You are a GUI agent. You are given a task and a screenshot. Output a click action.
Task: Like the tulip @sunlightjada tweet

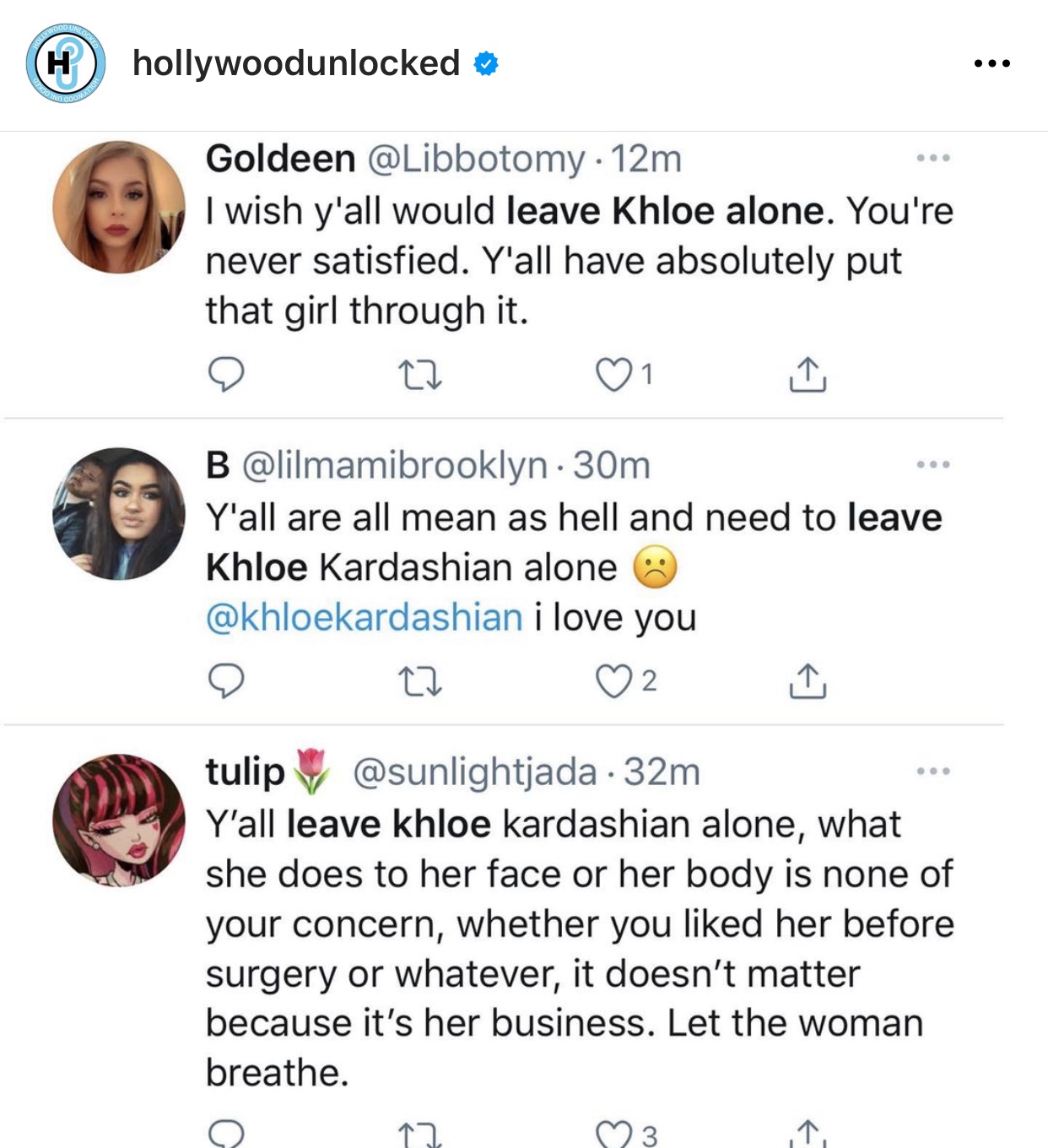coord(613,1134)
